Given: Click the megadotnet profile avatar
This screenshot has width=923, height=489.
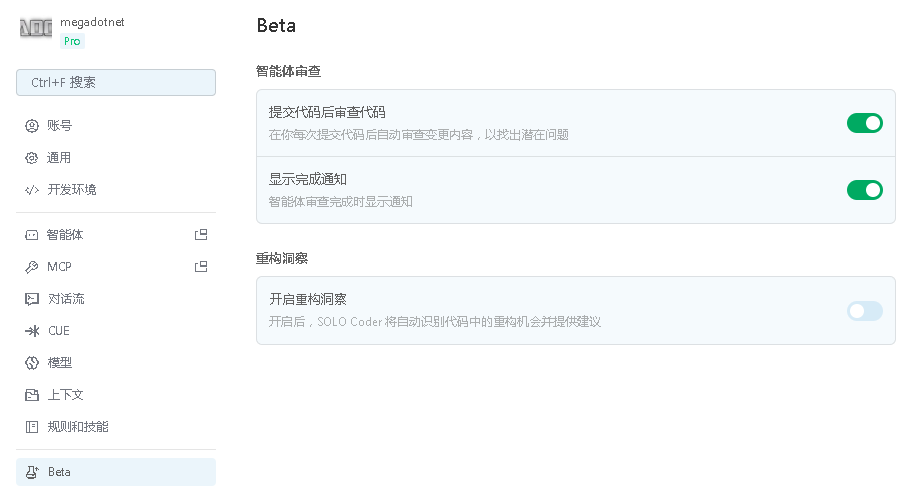Looking at the screenshot, I should [35, 28].
